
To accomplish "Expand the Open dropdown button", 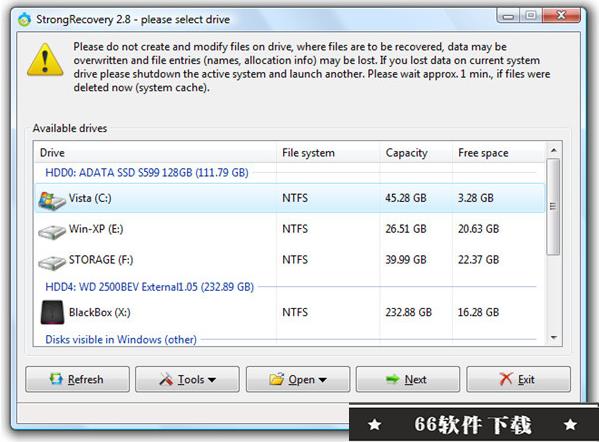I will pyautogui.click(x=298, y=379).
